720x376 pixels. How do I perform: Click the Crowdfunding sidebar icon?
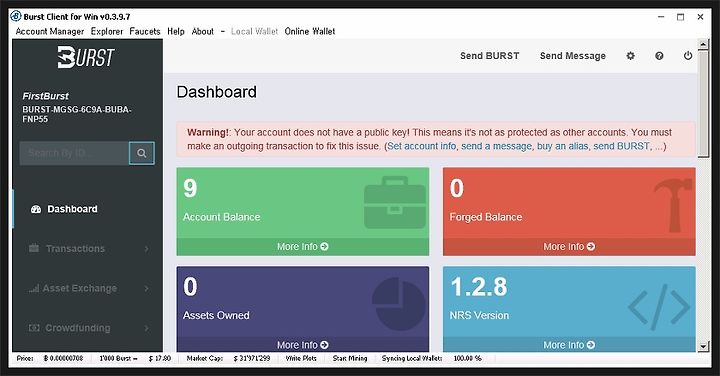click(34, 328)
